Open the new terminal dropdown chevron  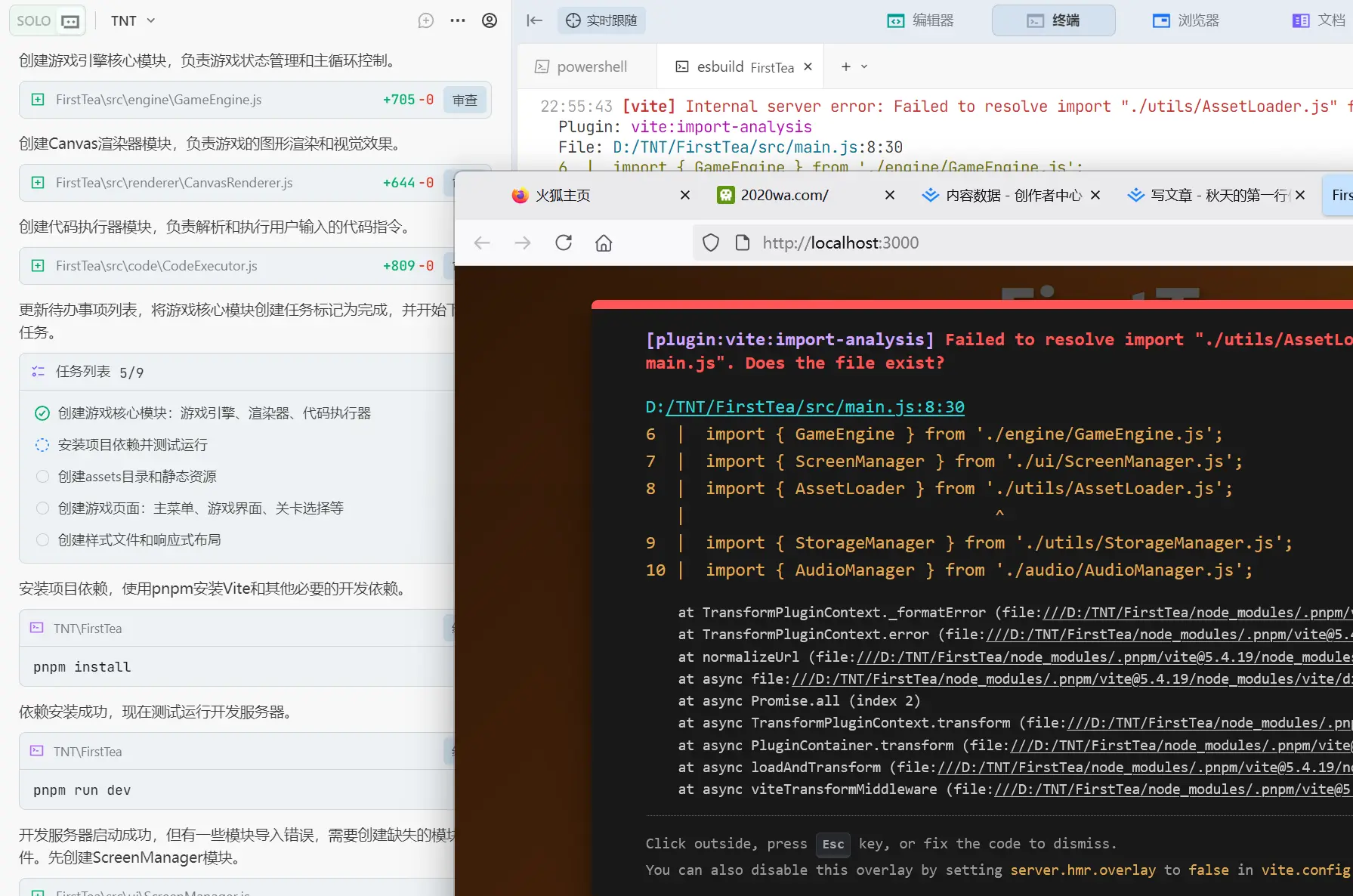pyautogui.click(x=864, y=67)
